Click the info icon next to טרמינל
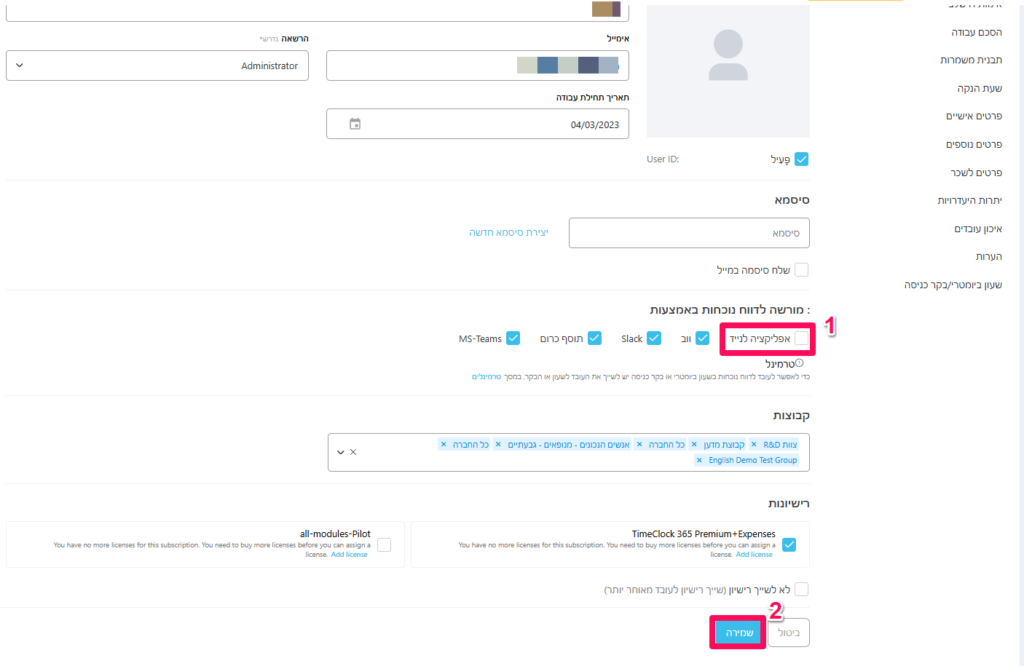Screen dimensions: 1024x666 coord(799,363)
